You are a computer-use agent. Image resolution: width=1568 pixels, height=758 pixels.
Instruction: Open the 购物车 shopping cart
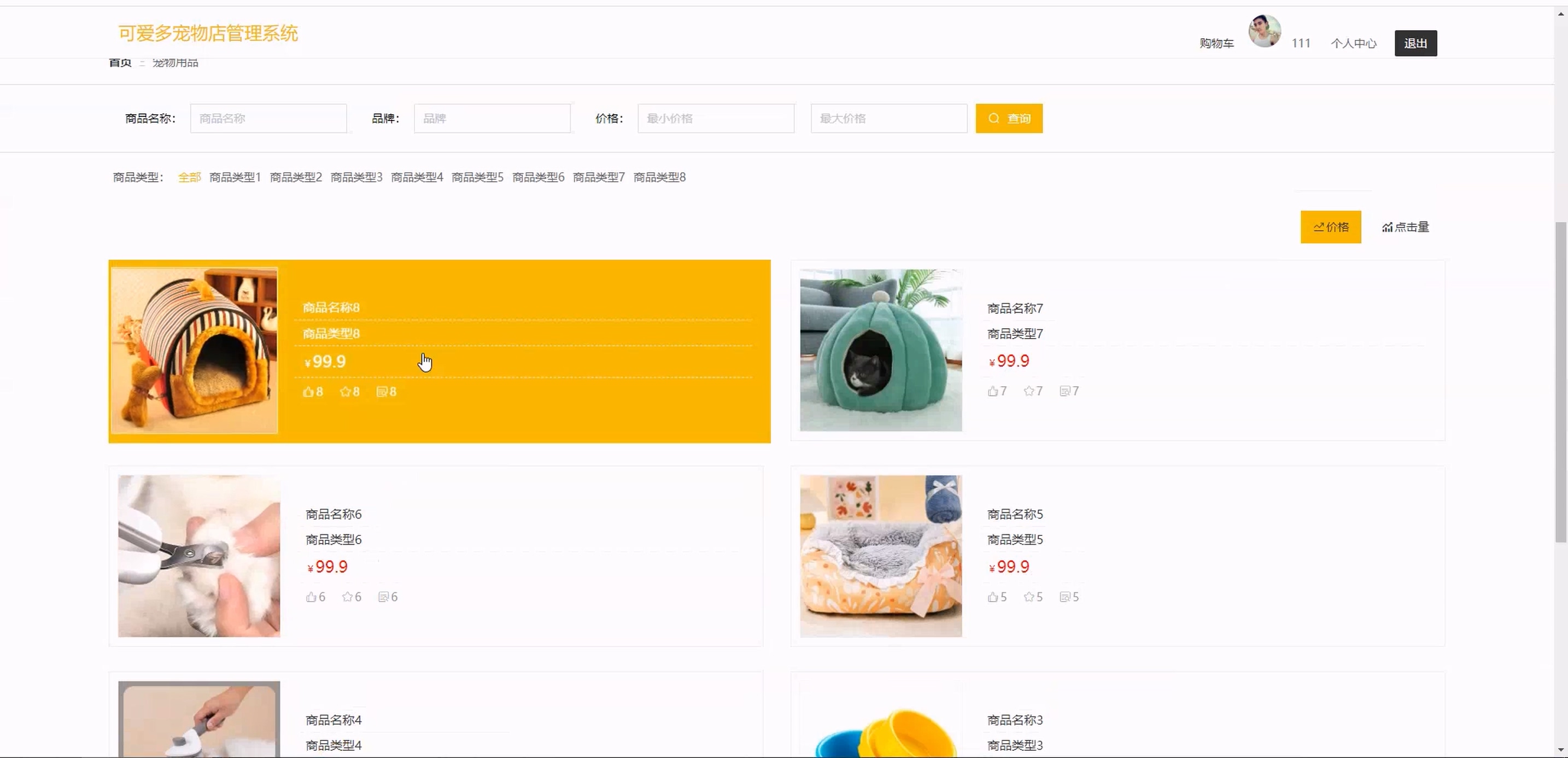click(x=1216, y=43)
